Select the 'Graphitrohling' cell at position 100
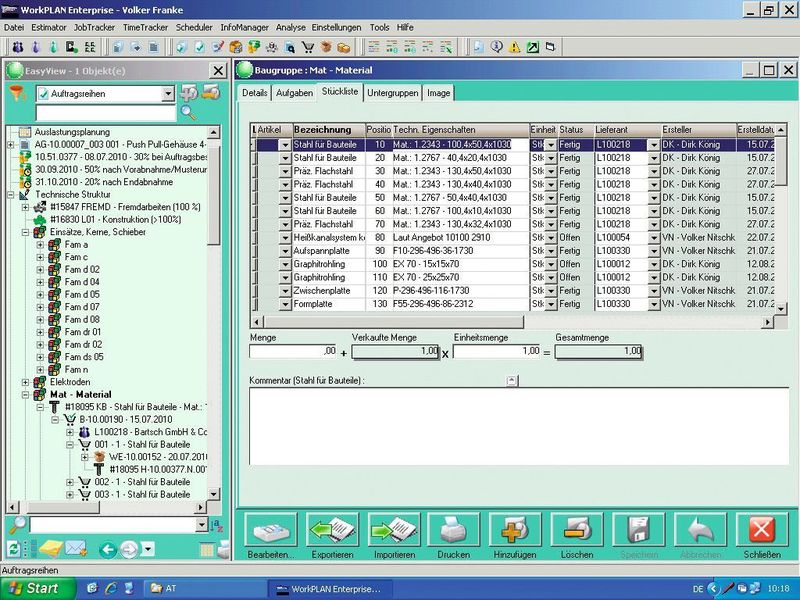The height and width of the screenshot is (600, 800). 329,264
